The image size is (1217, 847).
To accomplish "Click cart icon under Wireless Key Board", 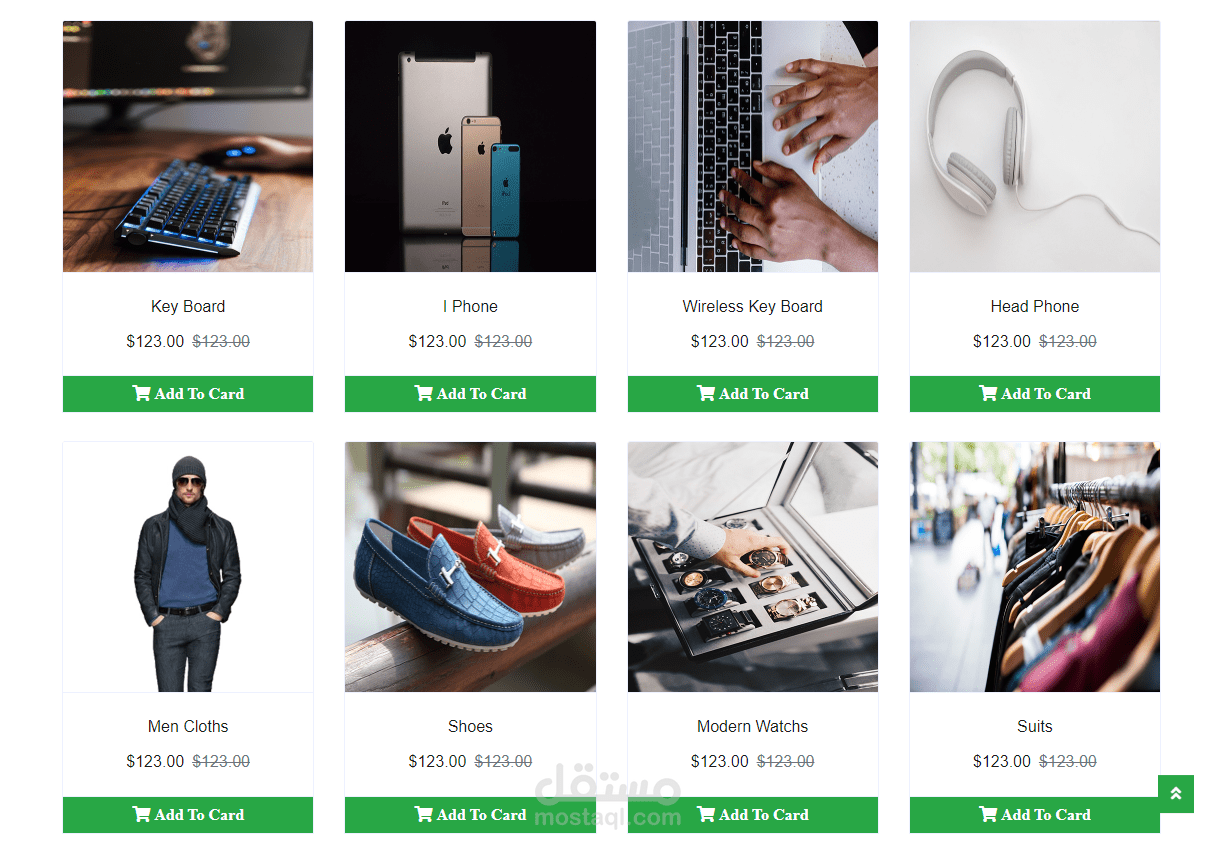I will (x=706, y=394).
